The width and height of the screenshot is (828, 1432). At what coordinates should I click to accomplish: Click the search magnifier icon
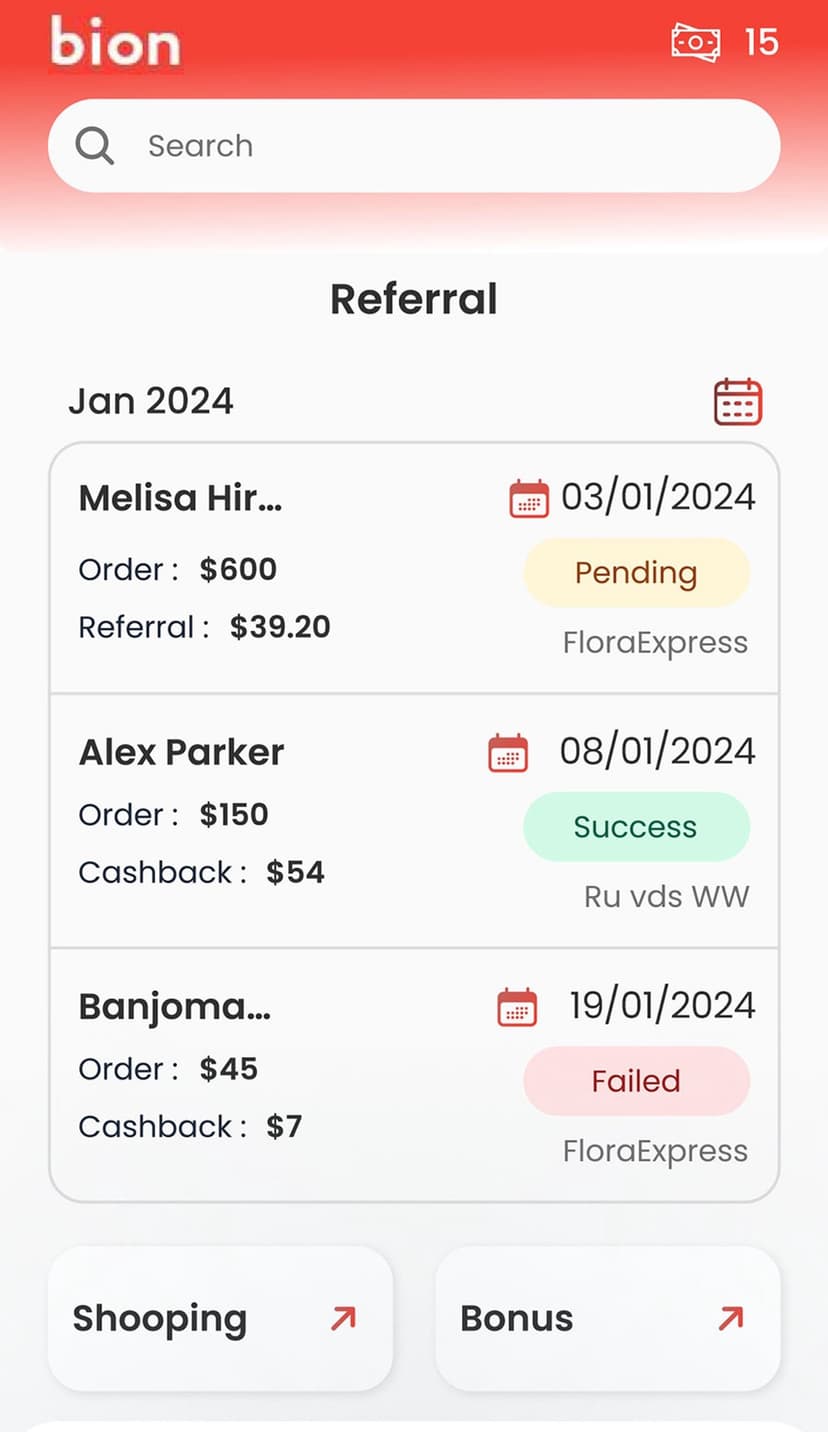[x=95, y=146]
